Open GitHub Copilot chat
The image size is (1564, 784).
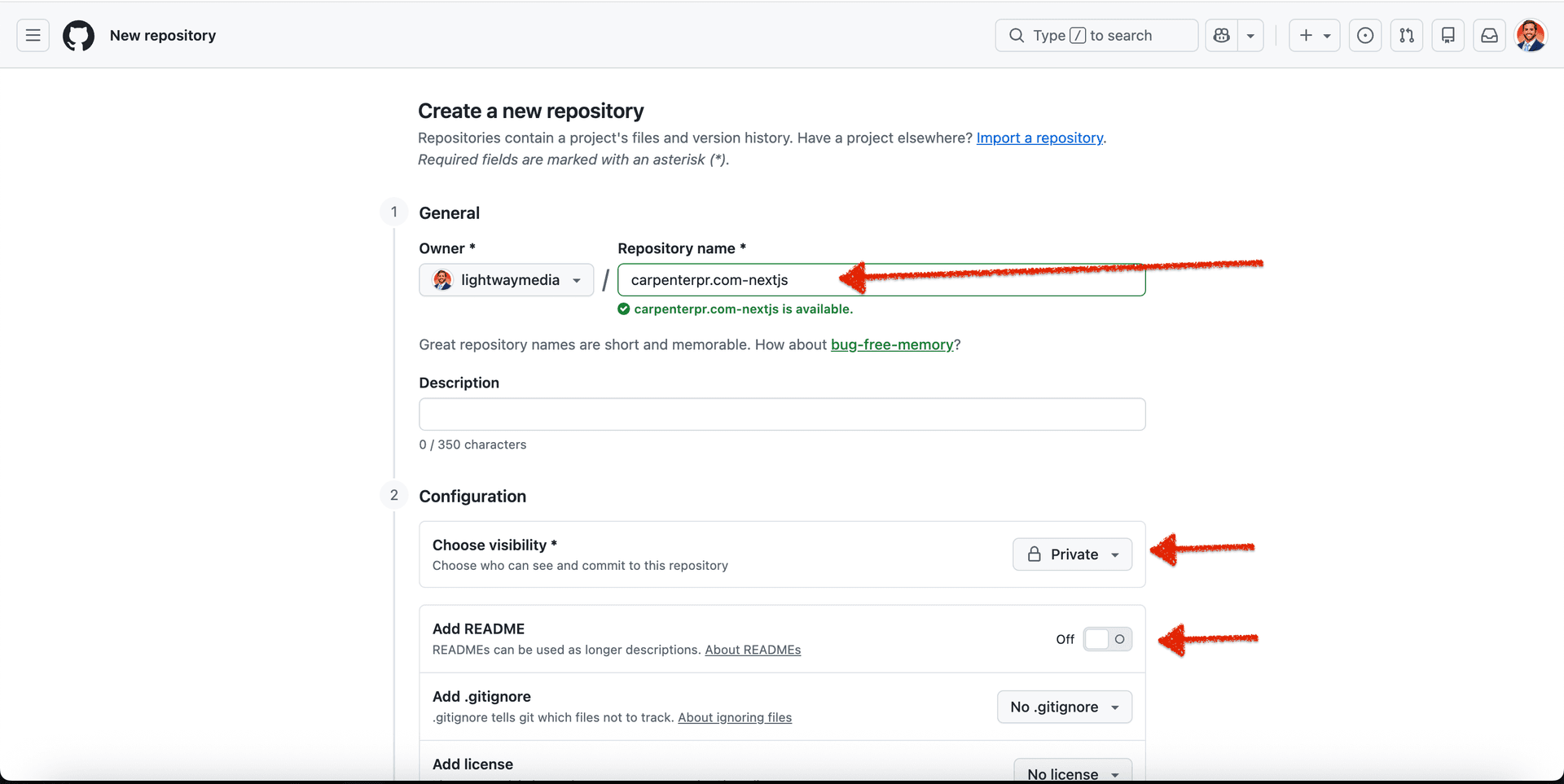1220,35
